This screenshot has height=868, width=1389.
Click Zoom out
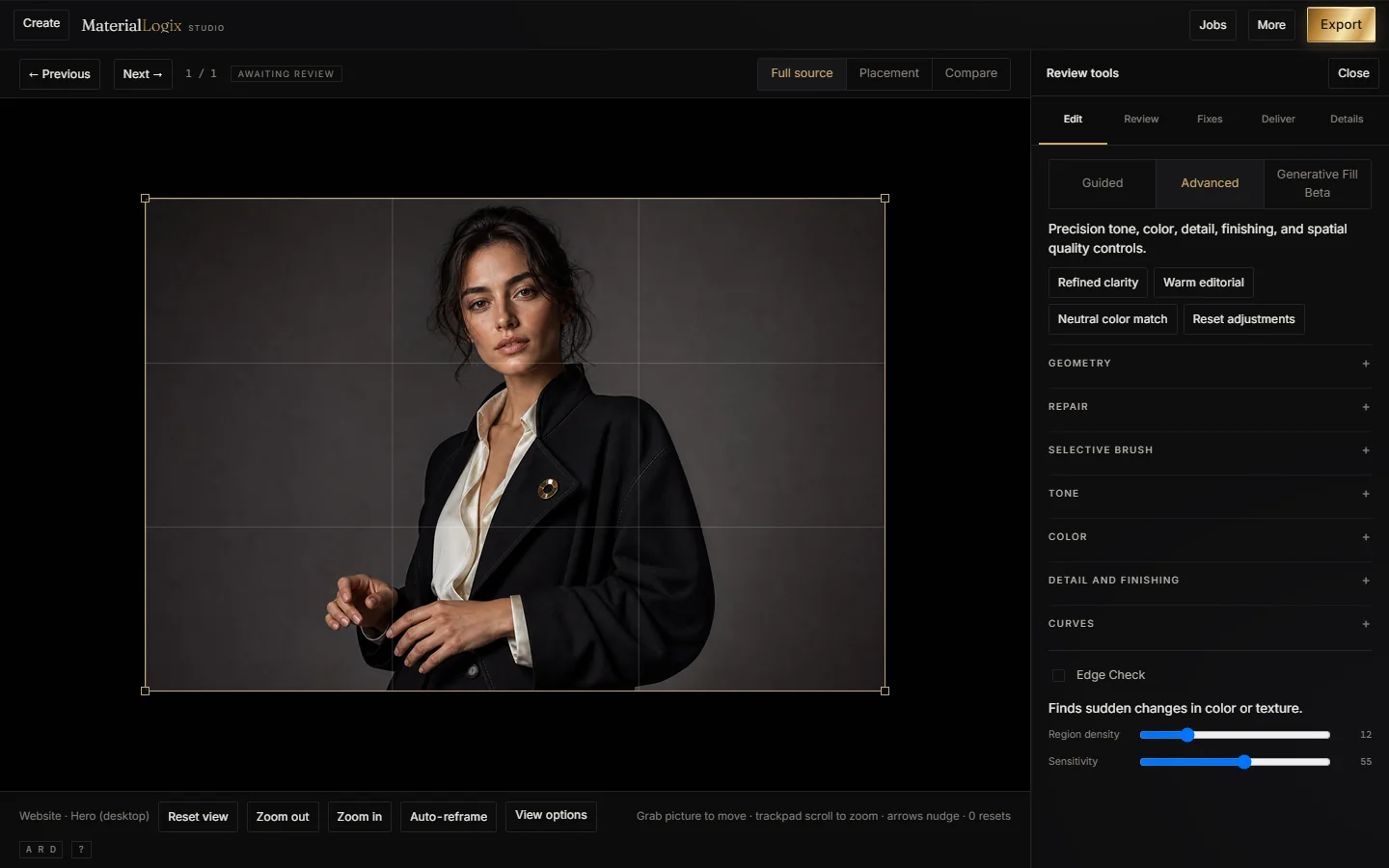click(x=283, y=817)
